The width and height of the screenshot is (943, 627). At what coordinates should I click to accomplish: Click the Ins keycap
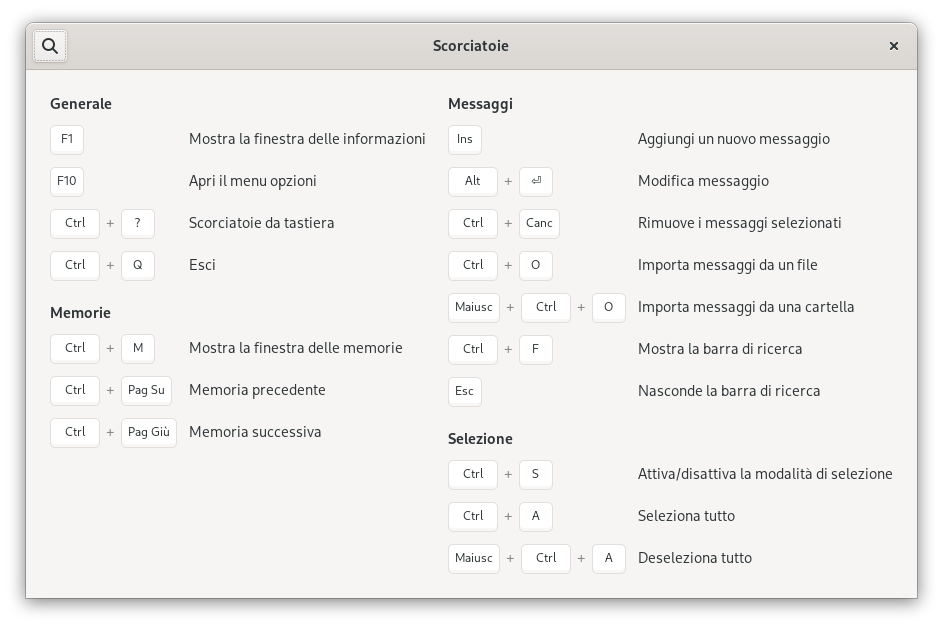pos(465,139)
